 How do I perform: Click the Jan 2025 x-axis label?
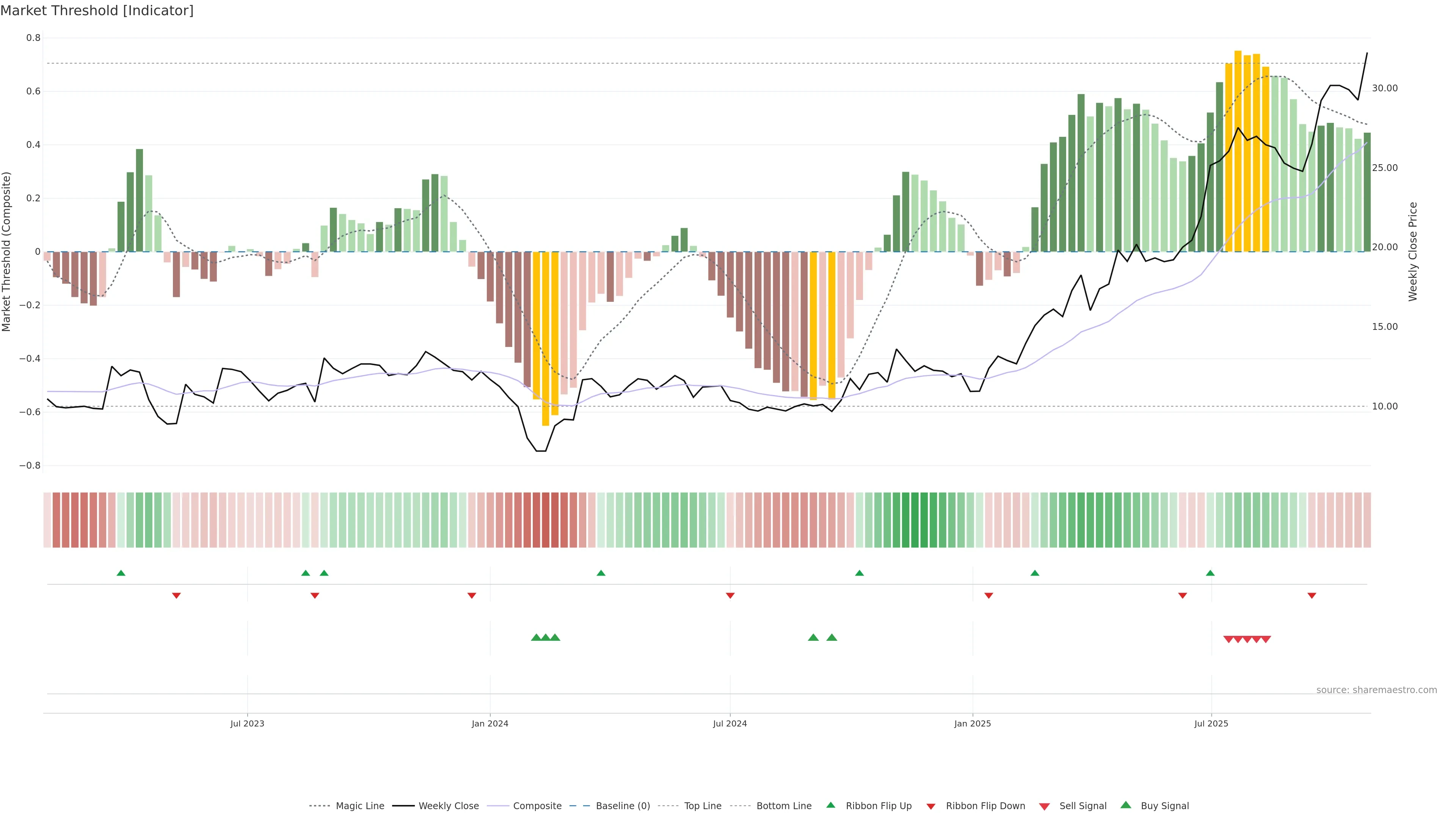tap(972, 723)
